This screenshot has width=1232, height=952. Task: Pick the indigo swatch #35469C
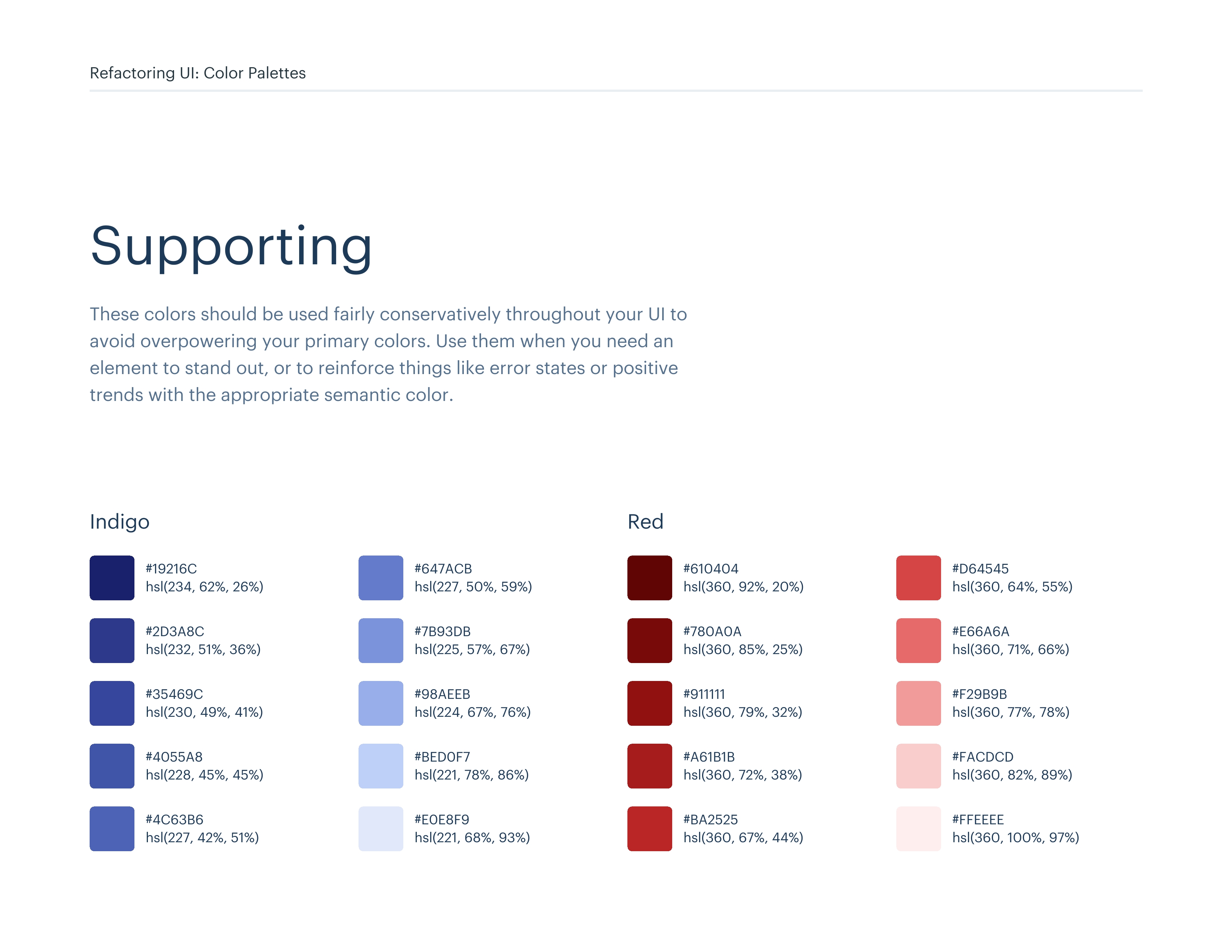coord(112,703)
